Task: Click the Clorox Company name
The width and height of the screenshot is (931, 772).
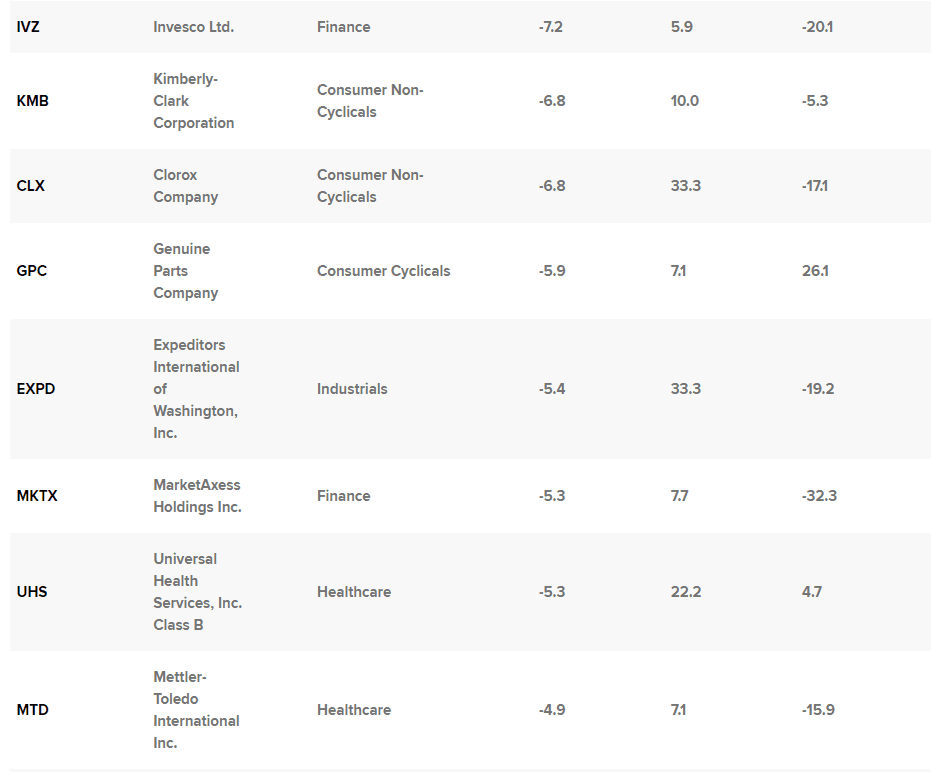Action: point(185,186)
